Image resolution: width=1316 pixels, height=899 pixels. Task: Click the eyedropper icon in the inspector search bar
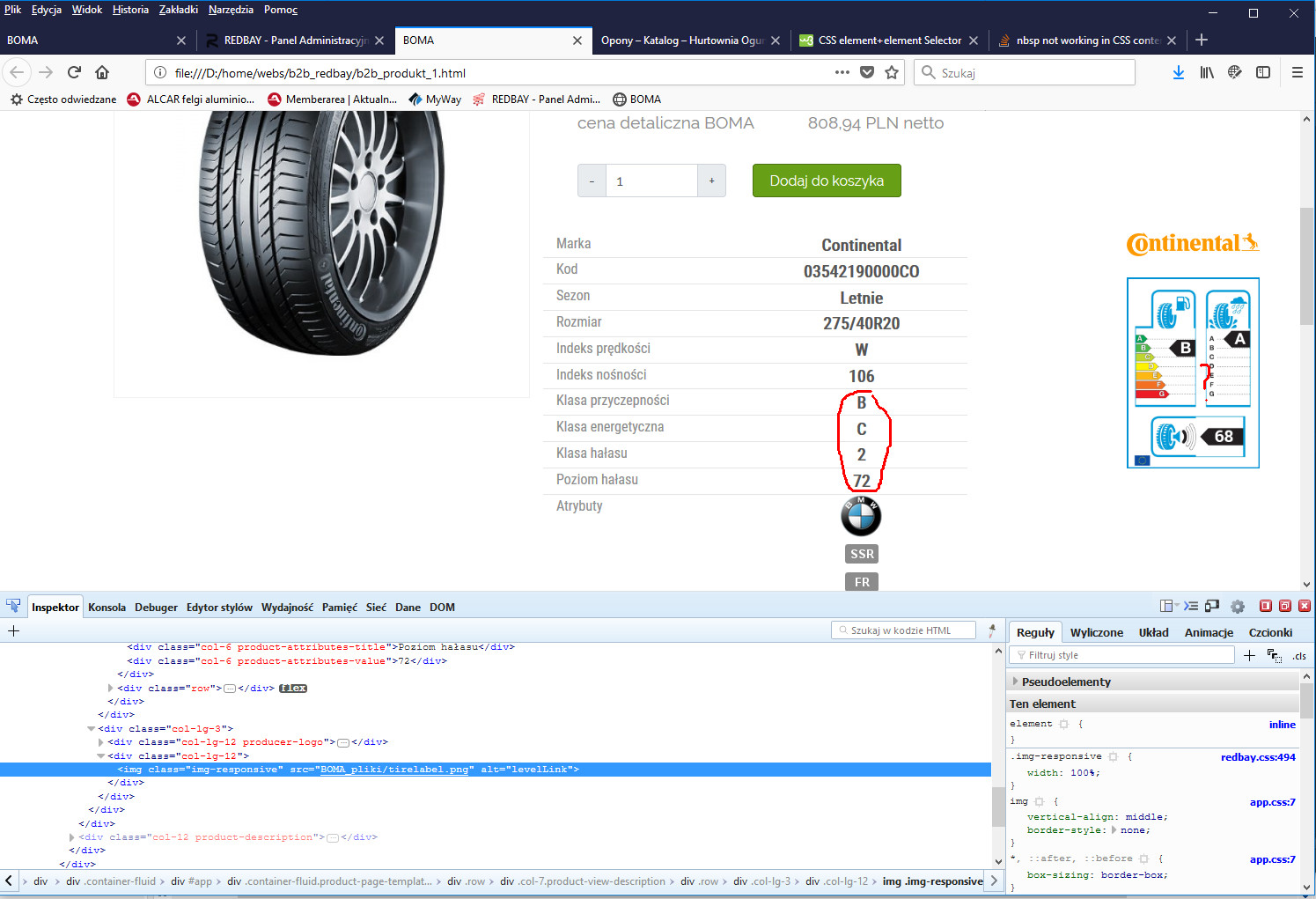click(992, 630)
